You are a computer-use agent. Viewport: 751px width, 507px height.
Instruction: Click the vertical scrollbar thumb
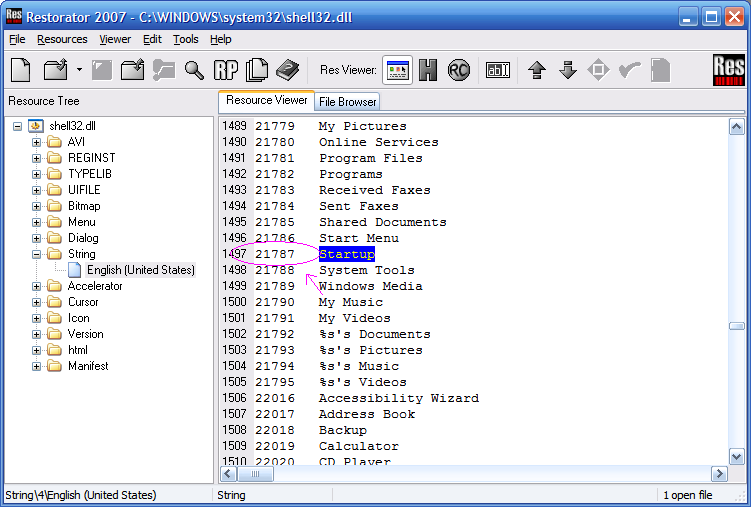[x=736, y=326]
